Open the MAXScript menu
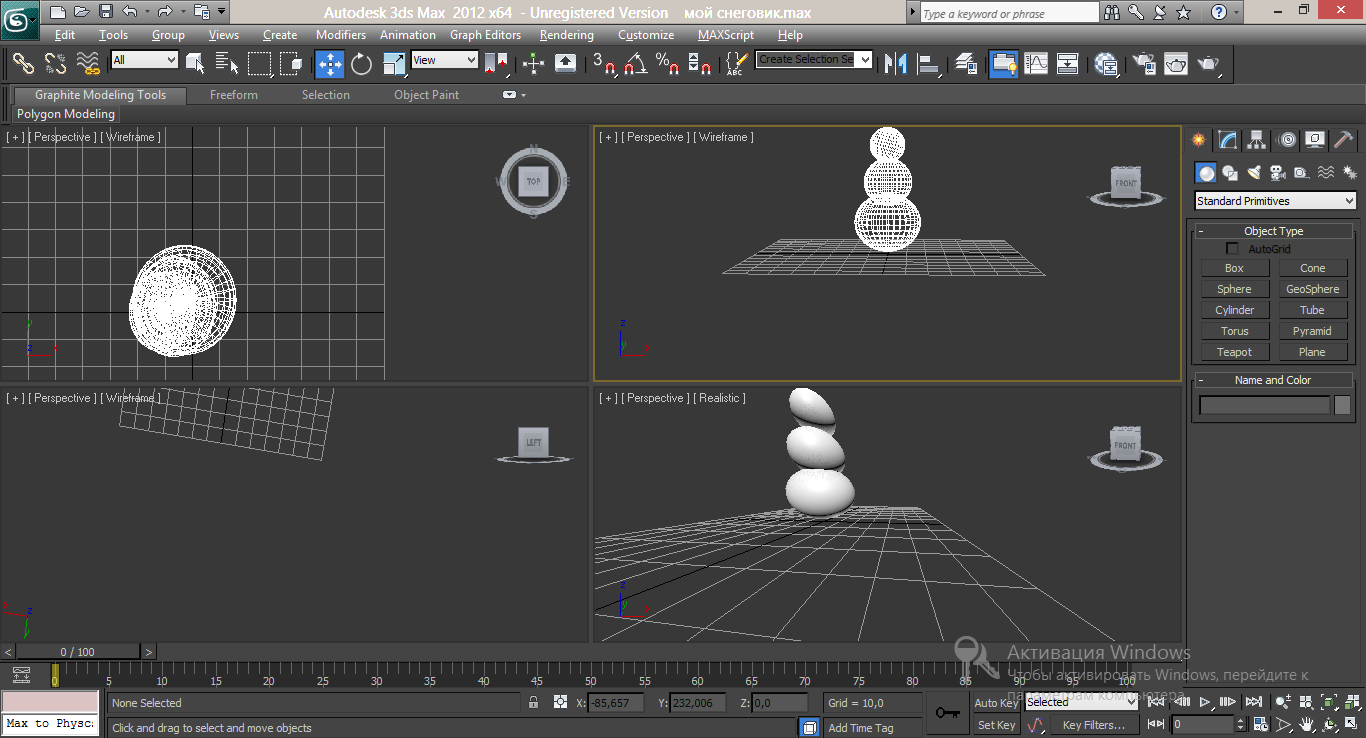Screen dimensions: 1366x738 (726, 35)
